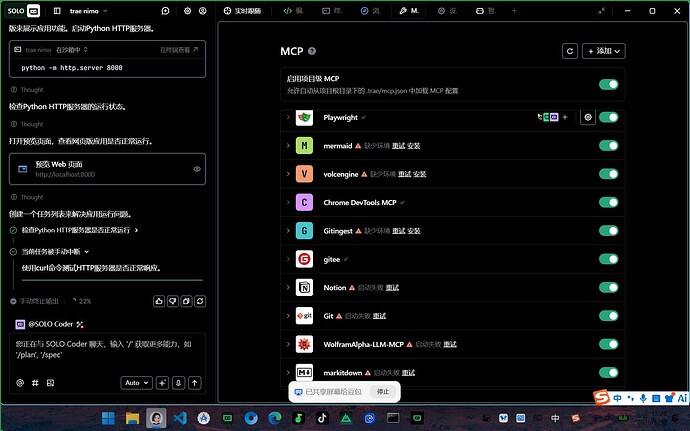Send the message with the up arrow
690x431 pixels.
point(195,383)
